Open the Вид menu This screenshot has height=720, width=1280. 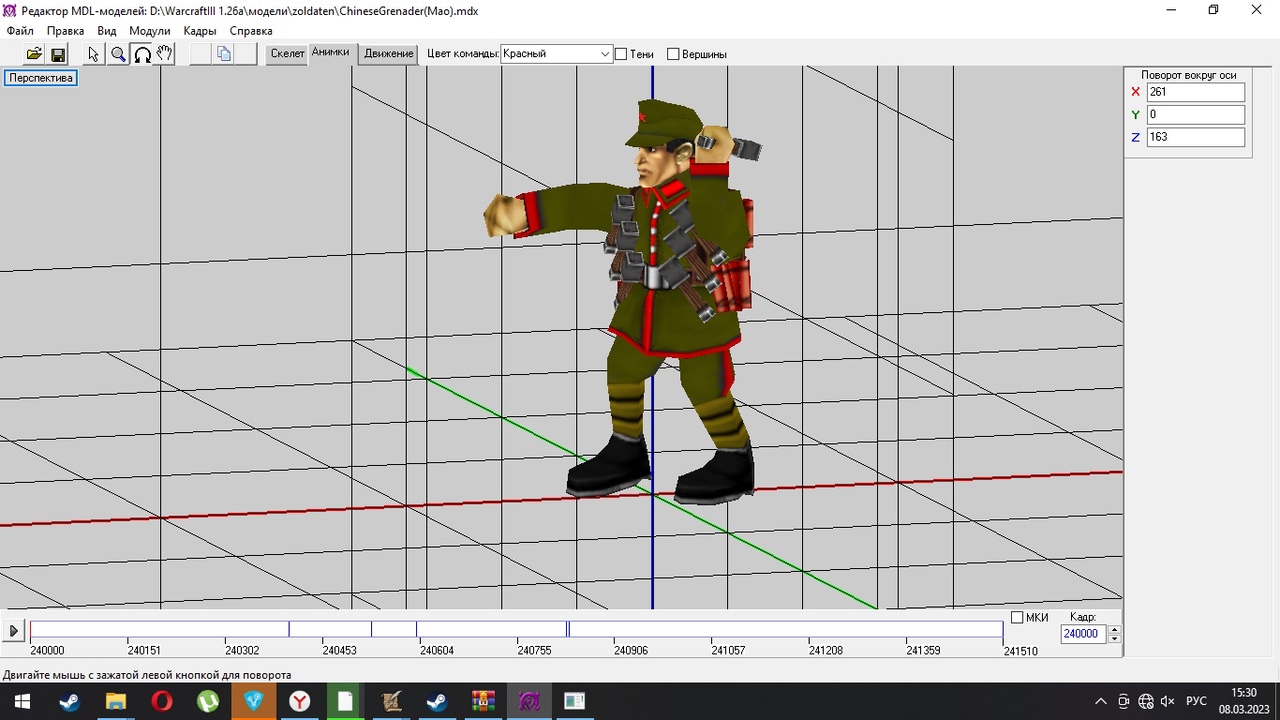point(107,31)
